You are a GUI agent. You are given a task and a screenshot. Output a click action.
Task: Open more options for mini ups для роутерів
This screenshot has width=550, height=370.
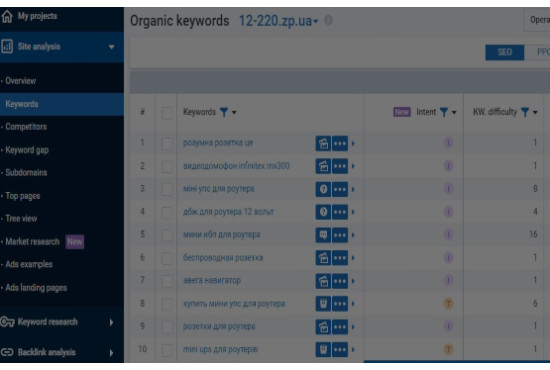340,349
